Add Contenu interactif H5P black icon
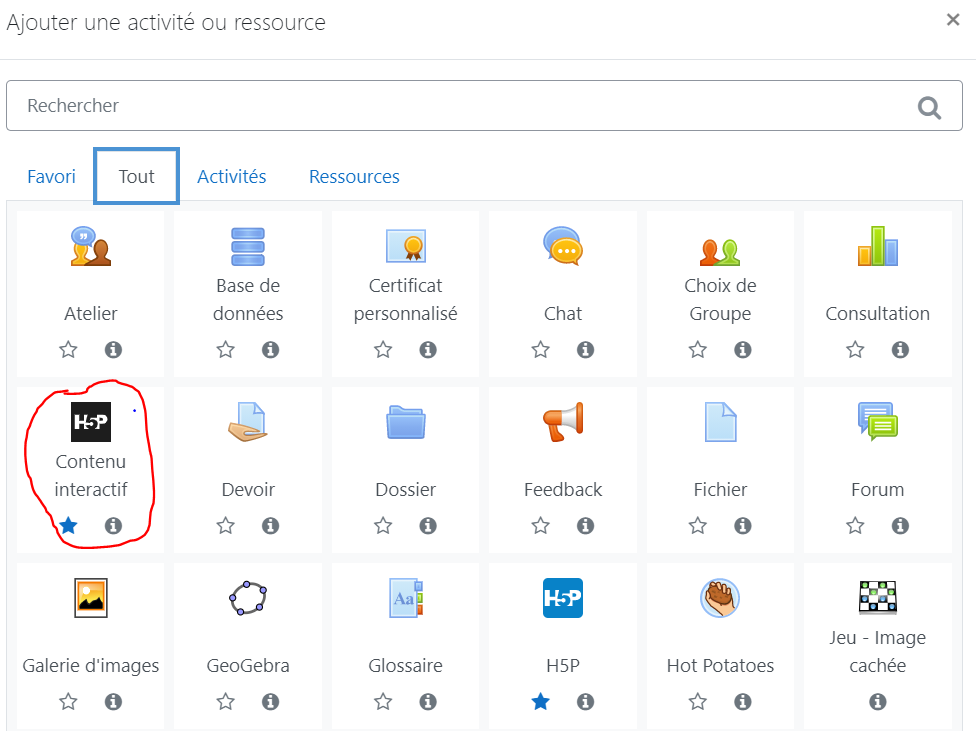 point(91,422)
